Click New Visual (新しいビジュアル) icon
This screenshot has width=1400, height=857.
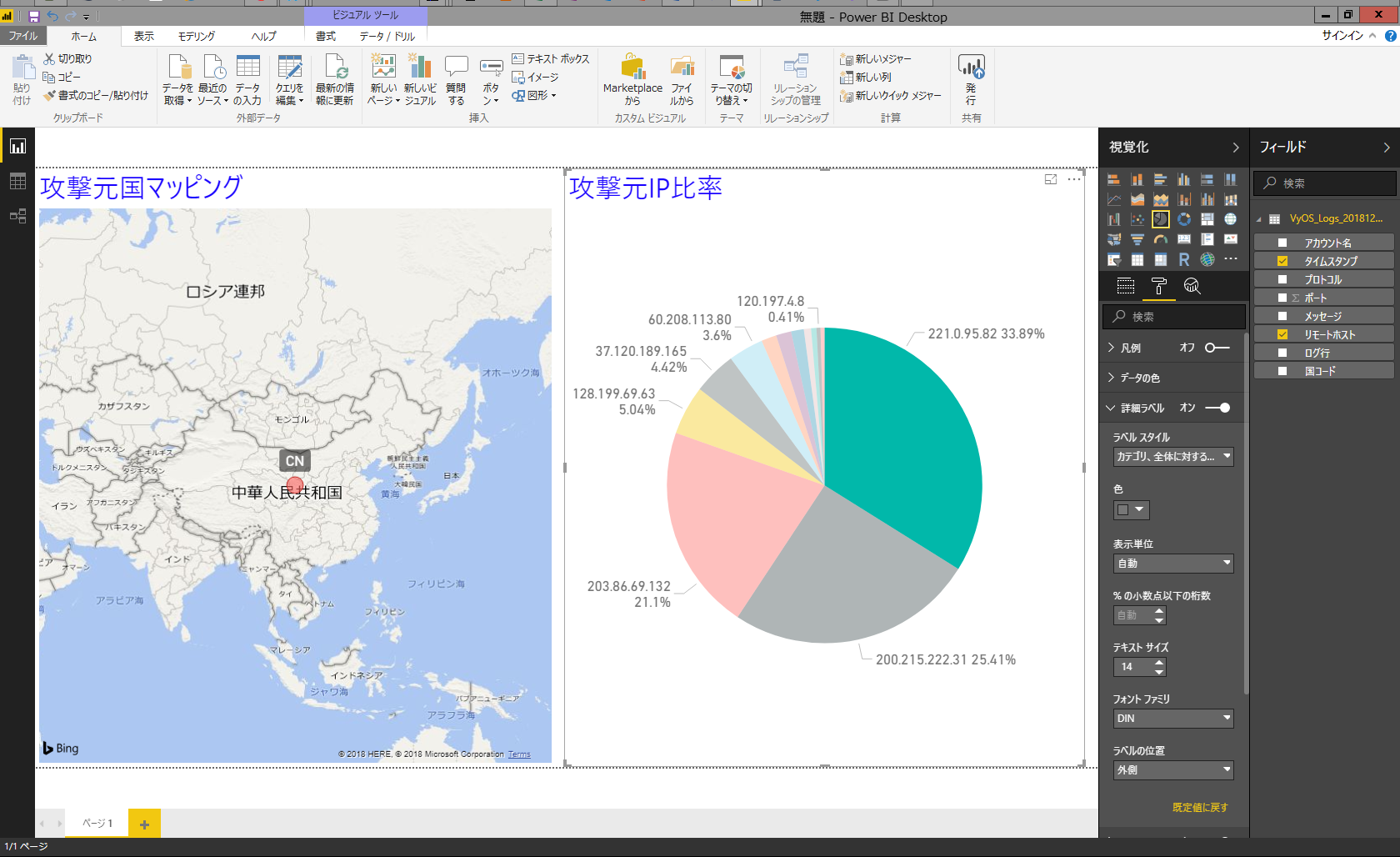click(420, 80)
